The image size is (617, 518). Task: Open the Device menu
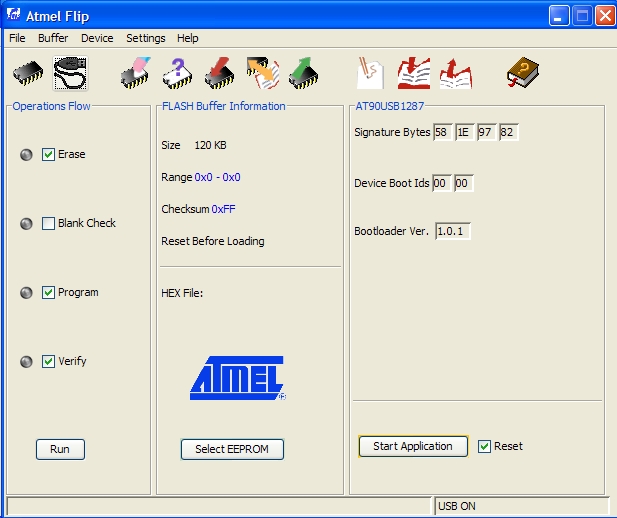(x=97, y=38)
